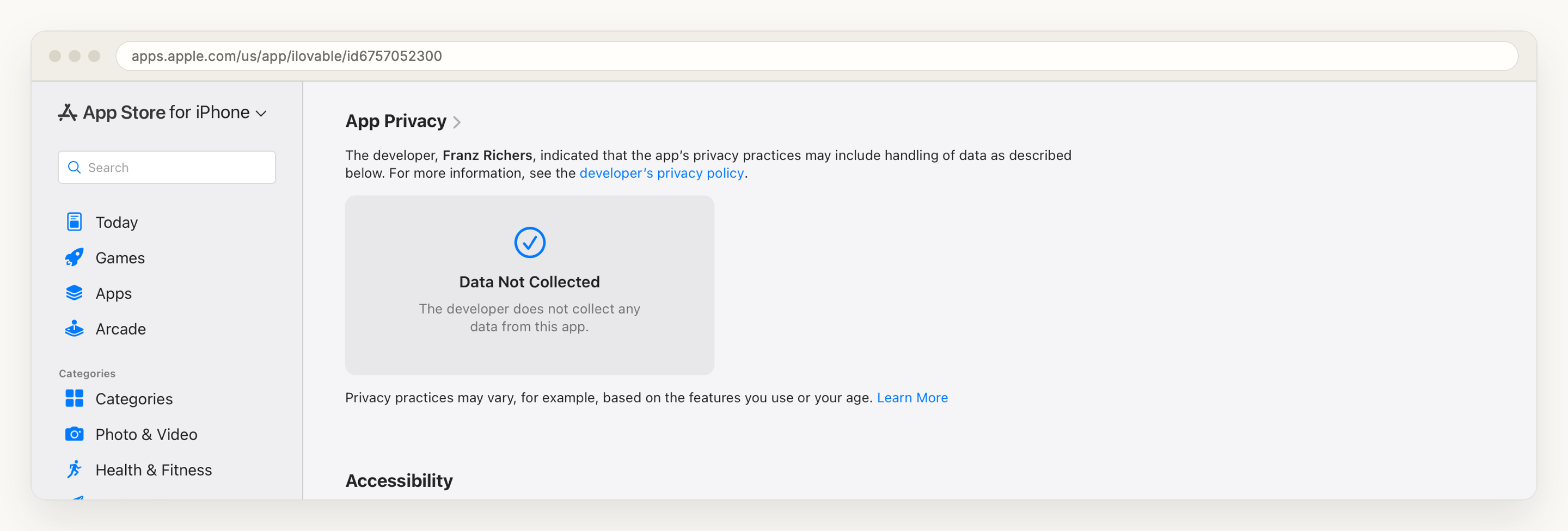Screen dimensions: 1568x531
Task: Click the small gray Categories section header
Action: (87, 373)
